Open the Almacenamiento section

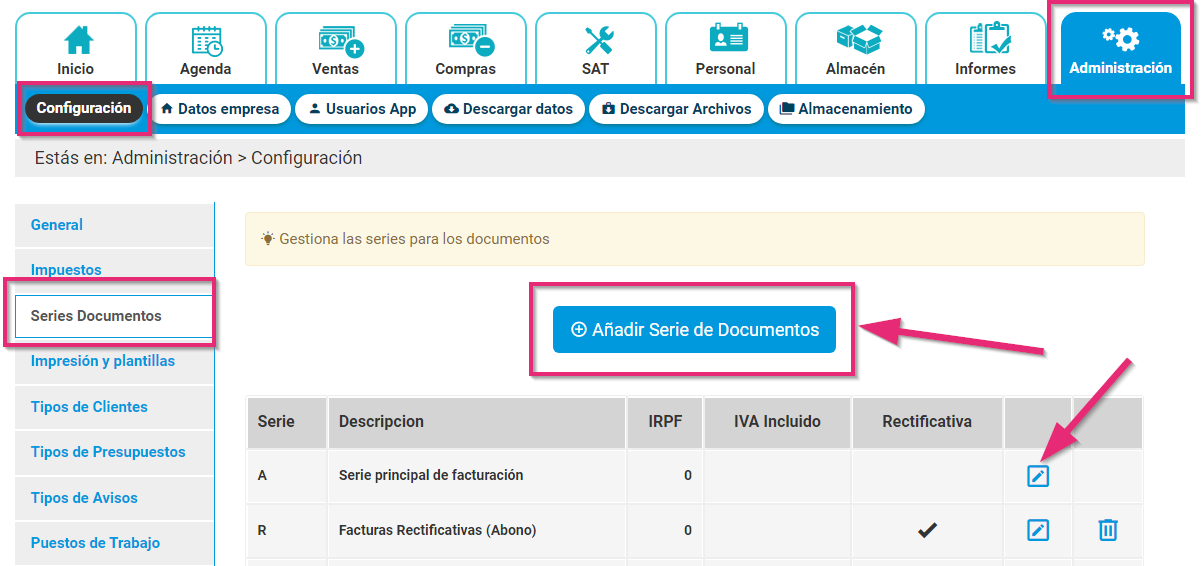tap(846, 109)
